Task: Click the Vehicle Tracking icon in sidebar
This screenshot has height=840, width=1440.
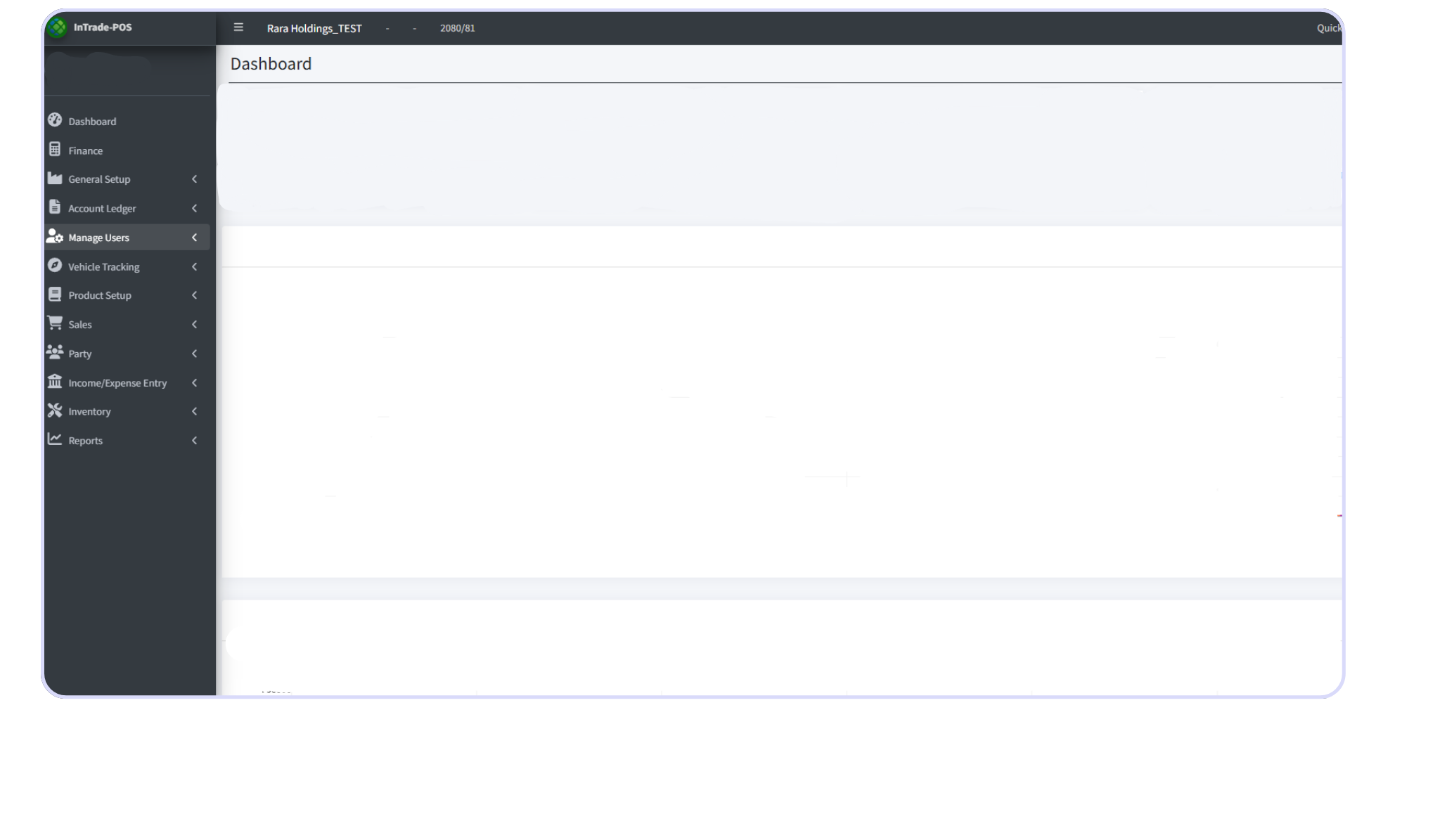Action: (54, 265)
